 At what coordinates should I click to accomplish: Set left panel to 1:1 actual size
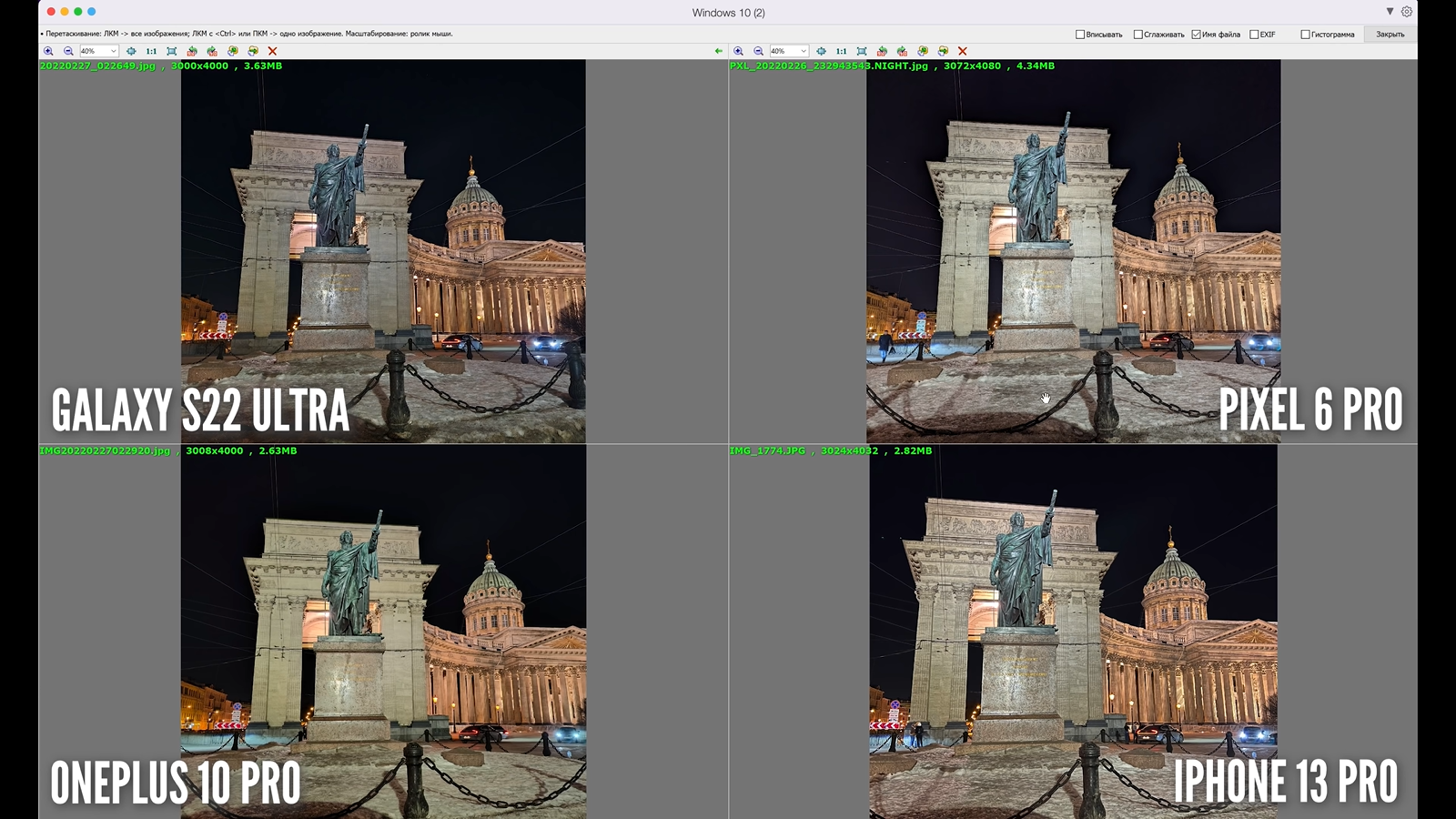[151, 51]
